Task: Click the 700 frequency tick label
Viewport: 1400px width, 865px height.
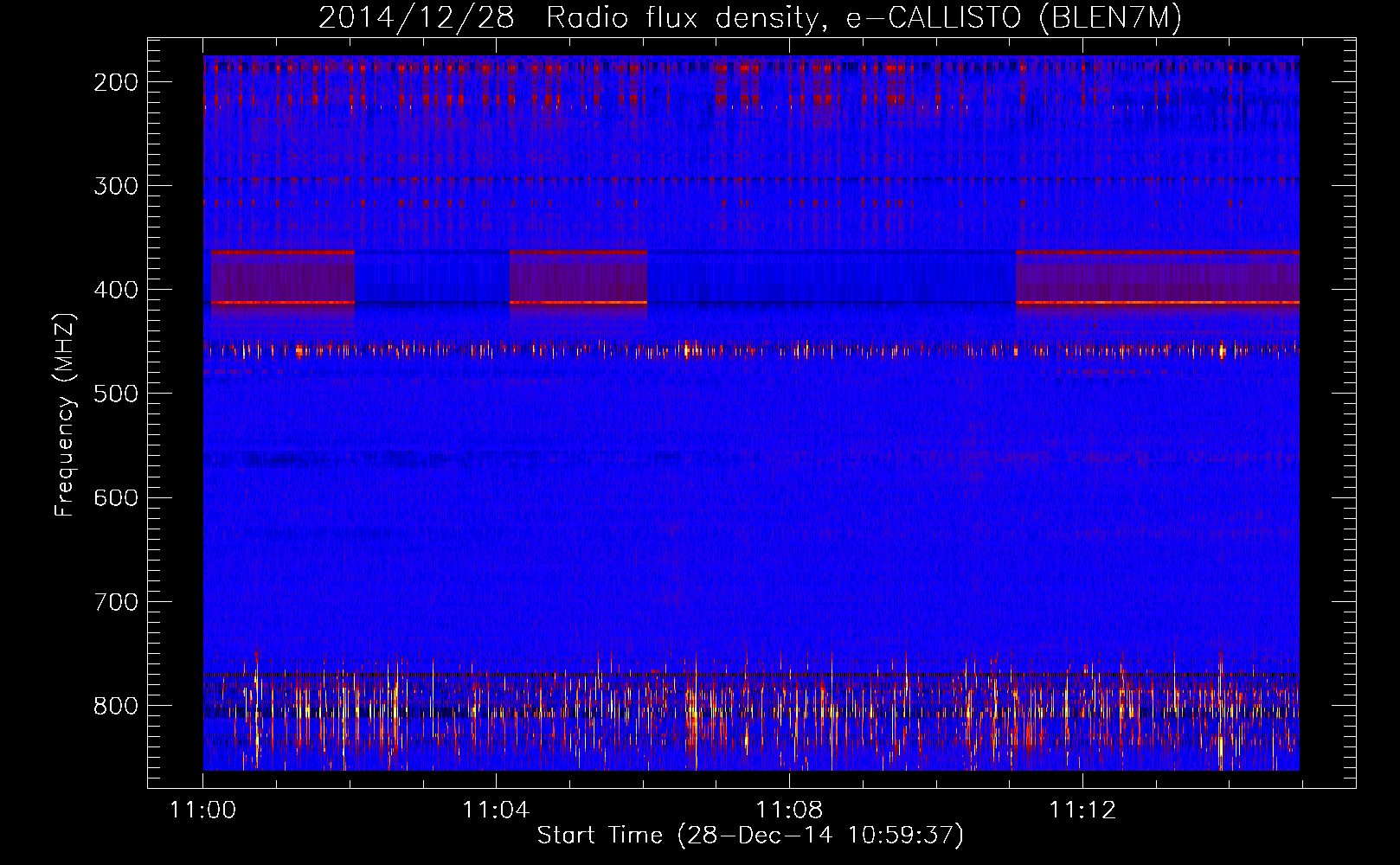Action: (x=116, y=601)
